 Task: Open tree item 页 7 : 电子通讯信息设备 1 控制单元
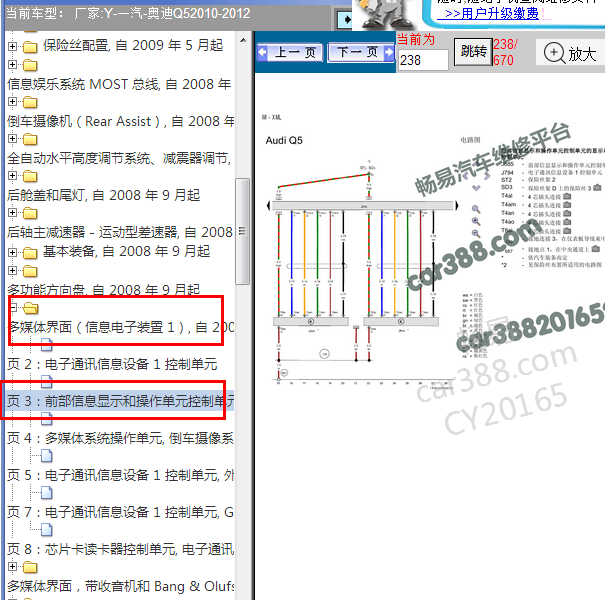120,512
